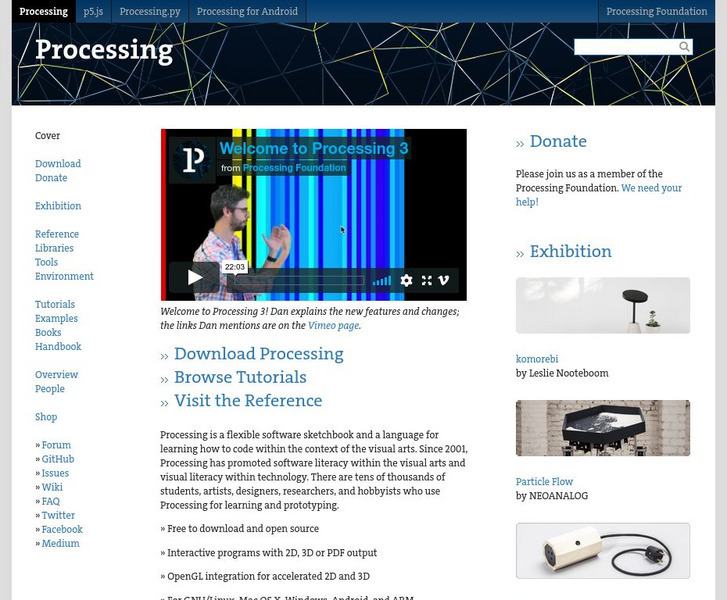Click the Vimeo logo in player

(x=444, y=280)
